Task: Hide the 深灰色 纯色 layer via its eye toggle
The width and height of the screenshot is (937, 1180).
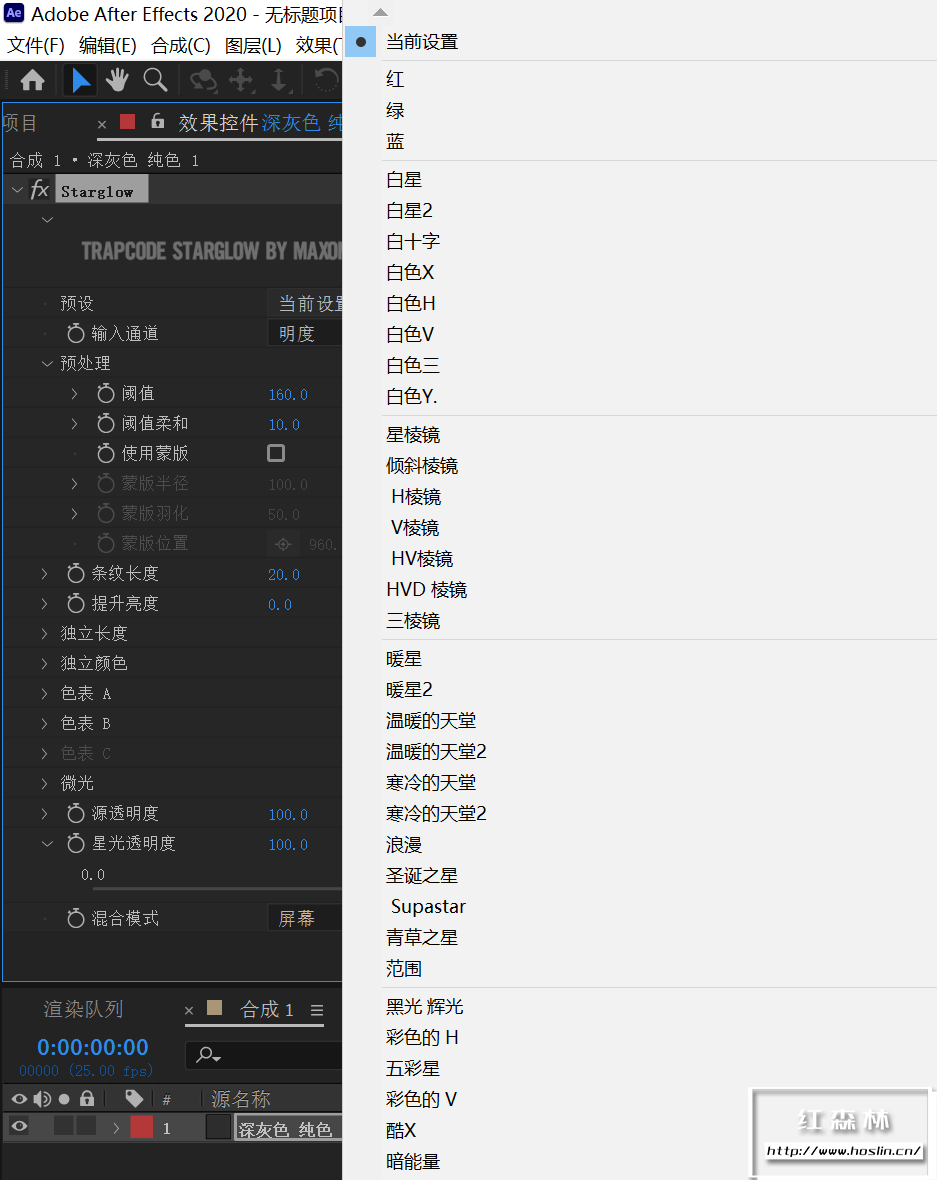Action: 17,1126
